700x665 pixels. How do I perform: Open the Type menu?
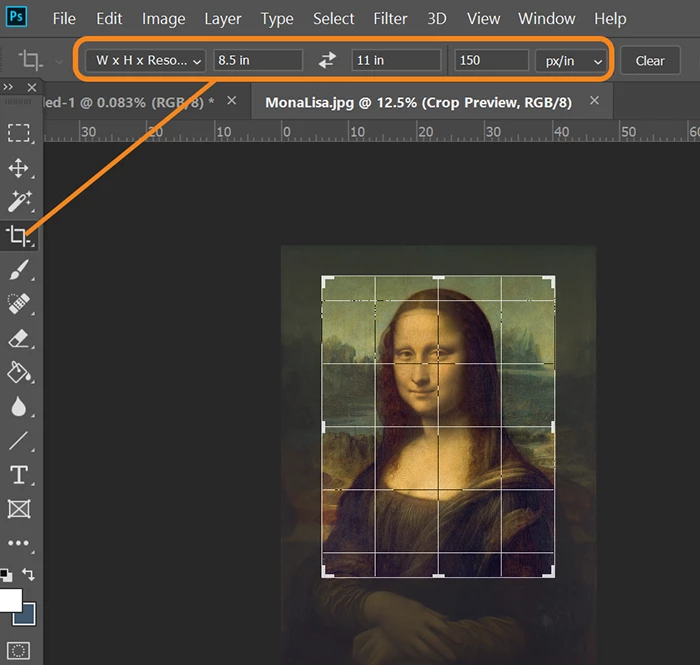tap(277, 19)
